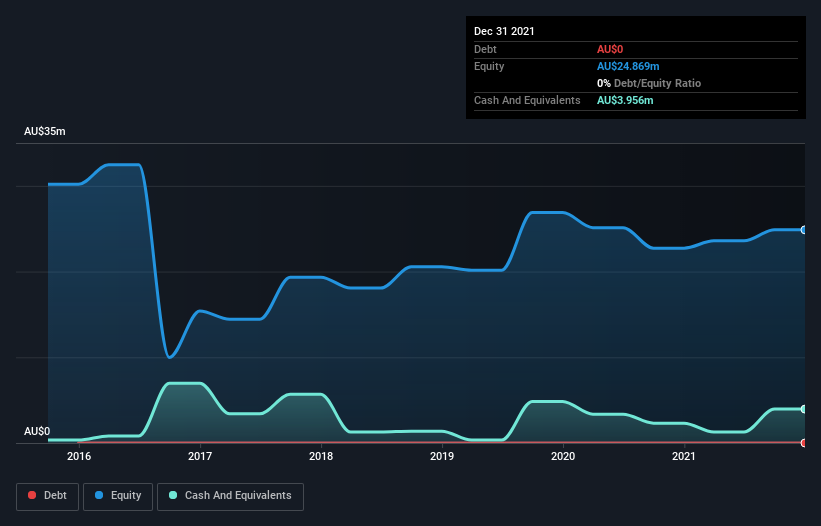Click the AU$3.956m cash value in tooltip

click(x=625, y=100)
